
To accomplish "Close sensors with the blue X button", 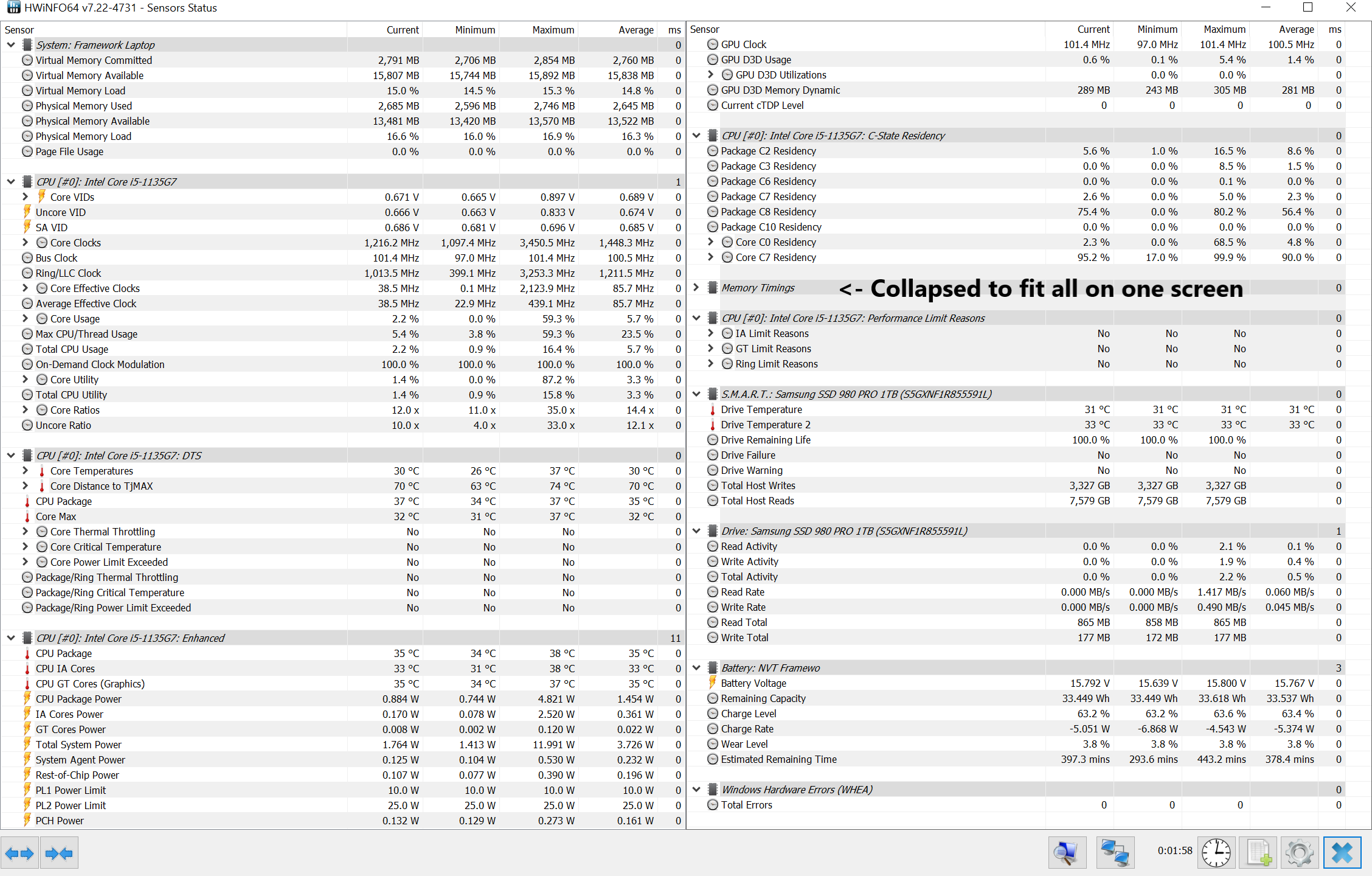I will 1342,853.
